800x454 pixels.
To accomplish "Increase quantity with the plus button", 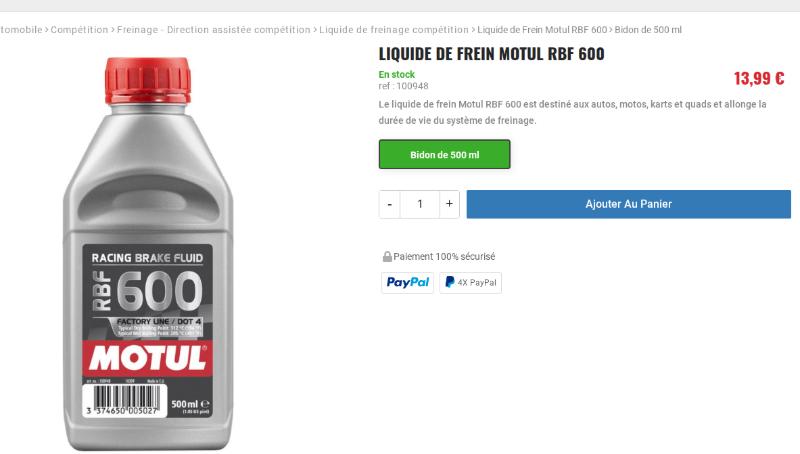I will [449, 204].
